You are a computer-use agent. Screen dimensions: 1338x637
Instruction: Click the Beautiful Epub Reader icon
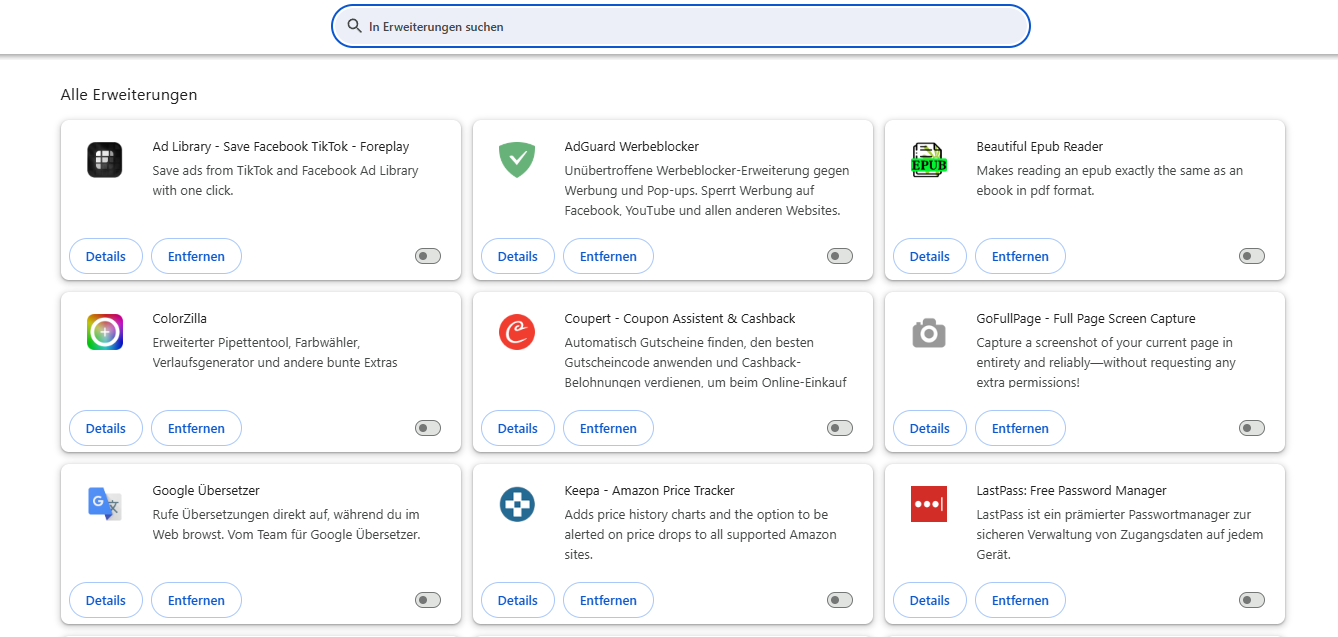pos(929,160)
